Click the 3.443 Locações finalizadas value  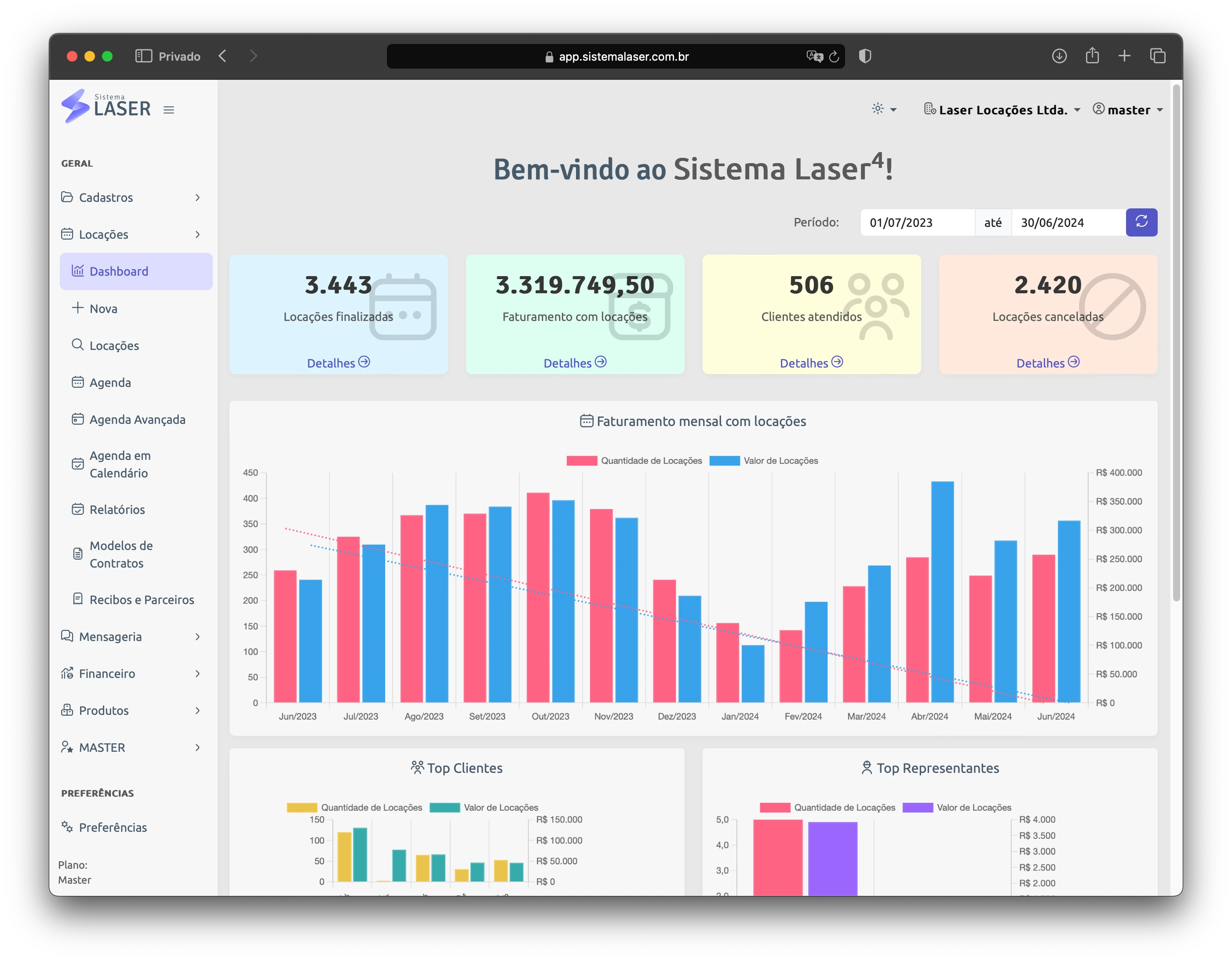(x=338, y=285)
